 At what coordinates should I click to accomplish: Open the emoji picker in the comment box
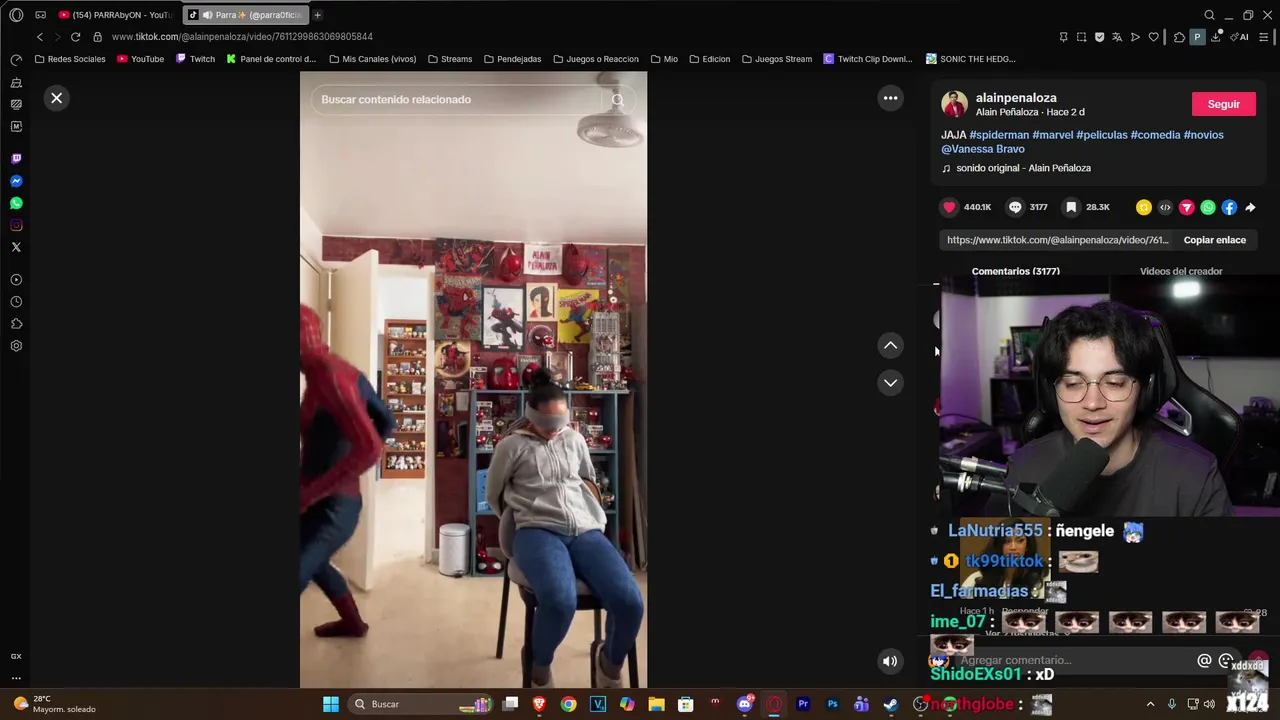[1226, 661]
